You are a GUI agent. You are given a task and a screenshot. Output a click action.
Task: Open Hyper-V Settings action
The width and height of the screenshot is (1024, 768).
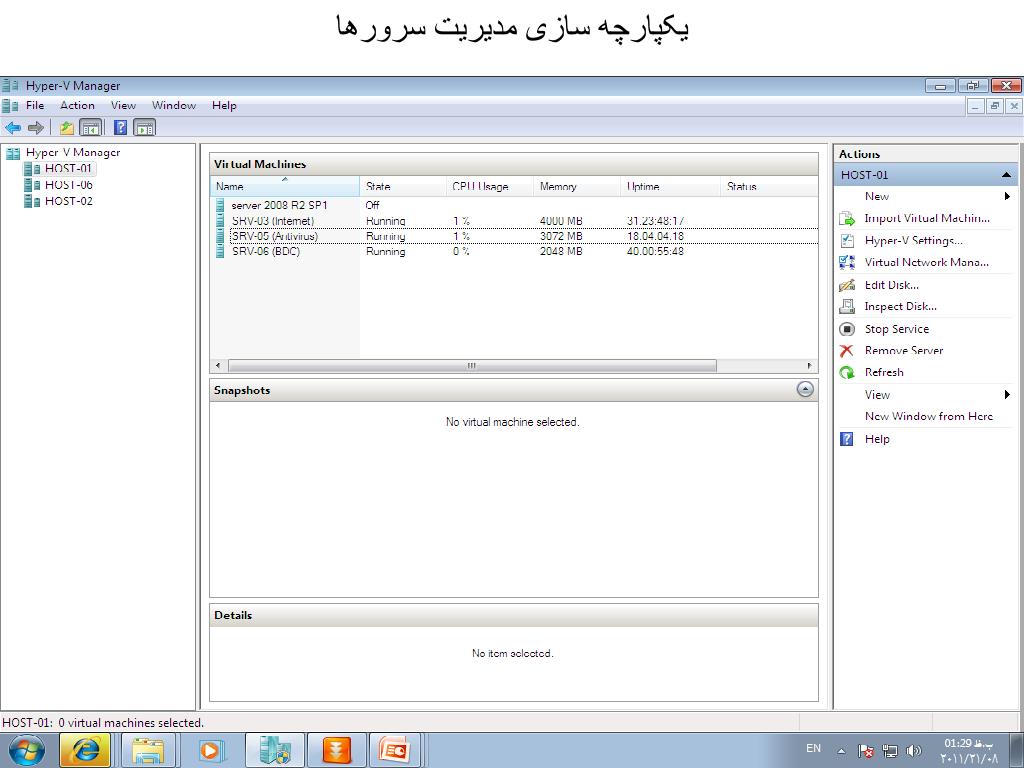[914, 240]
